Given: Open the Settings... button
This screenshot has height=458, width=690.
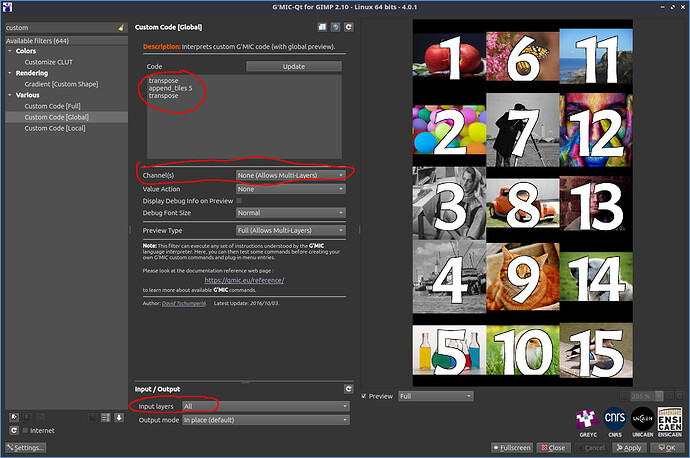Looking at the screenshot, I should pyautogui.click(x=26, y=447).
